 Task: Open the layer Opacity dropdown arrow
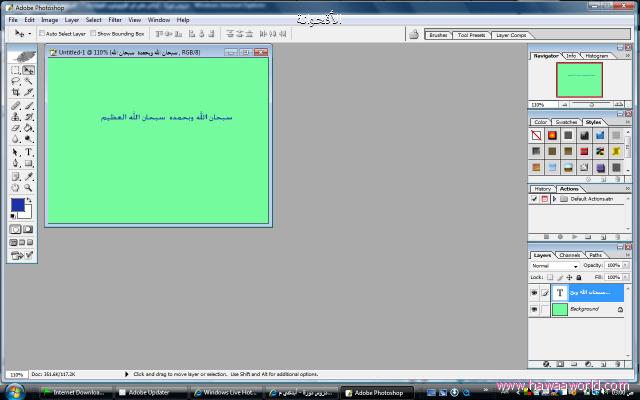click(x=626, y=265)
